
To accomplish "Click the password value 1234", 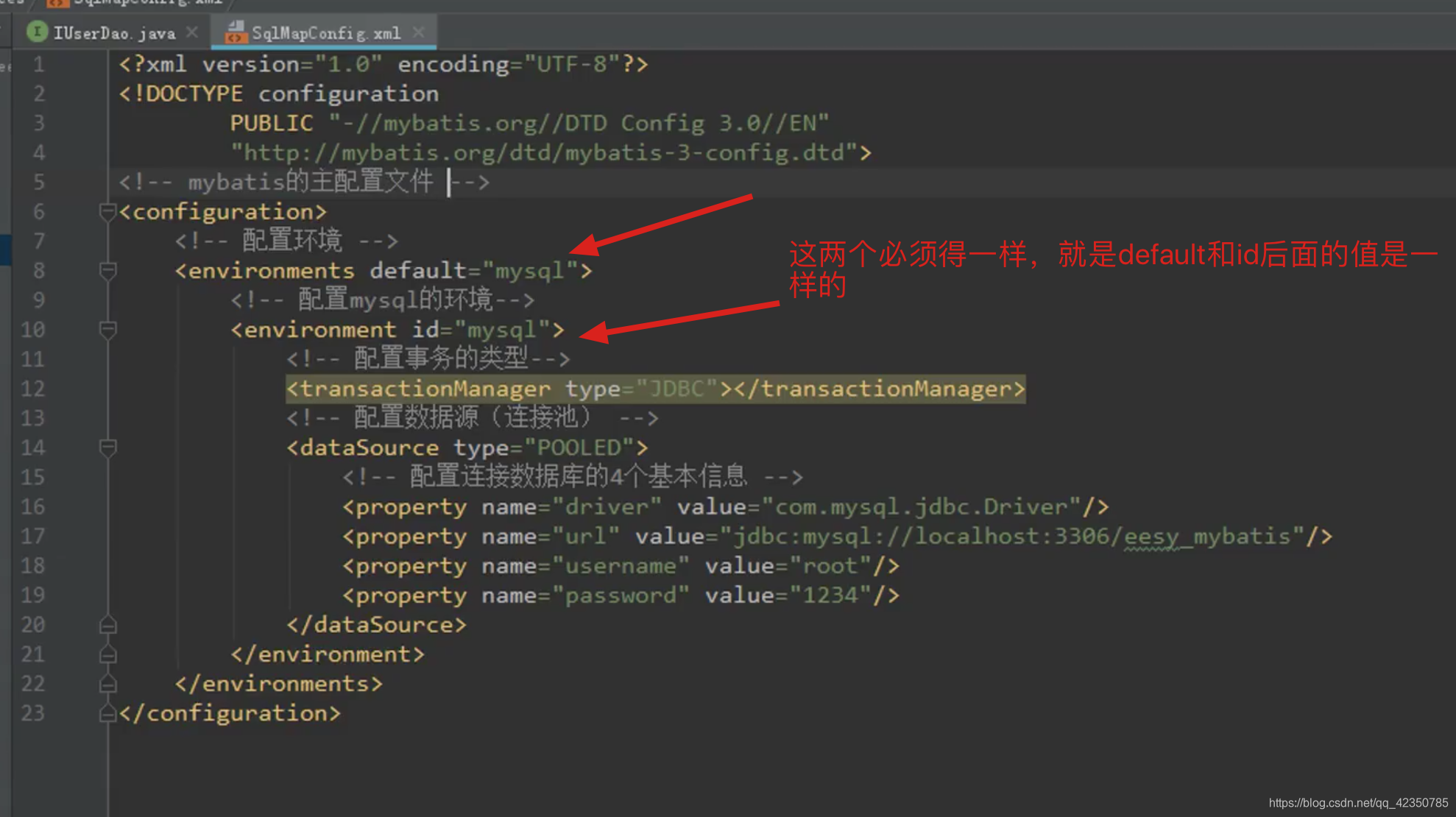I will click(x=830, y=595).
